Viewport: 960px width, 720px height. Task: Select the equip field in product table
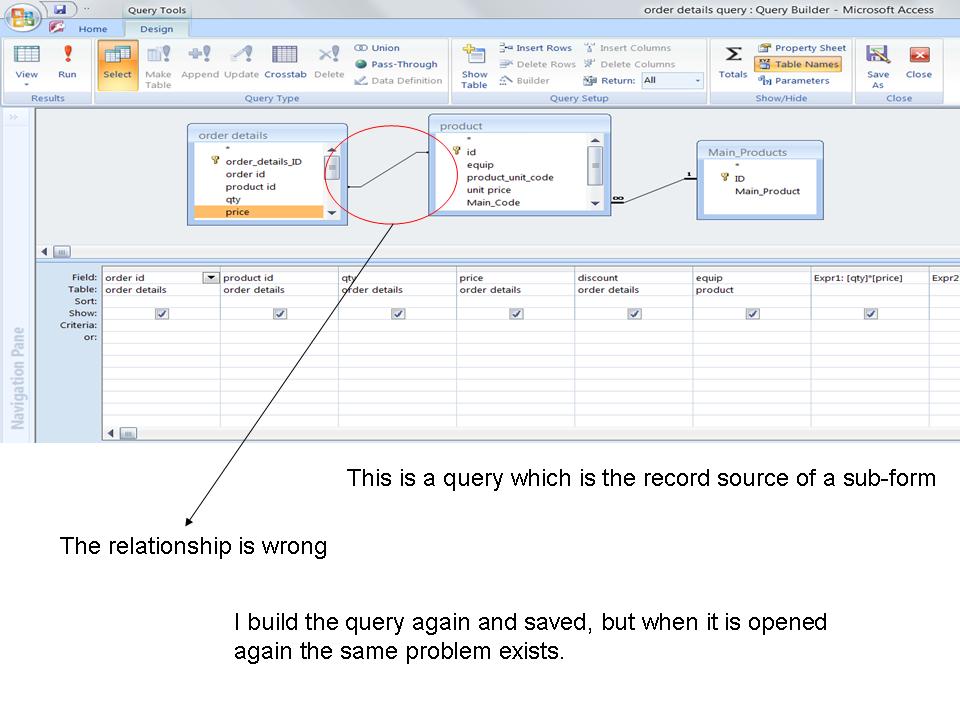[480, 165]
